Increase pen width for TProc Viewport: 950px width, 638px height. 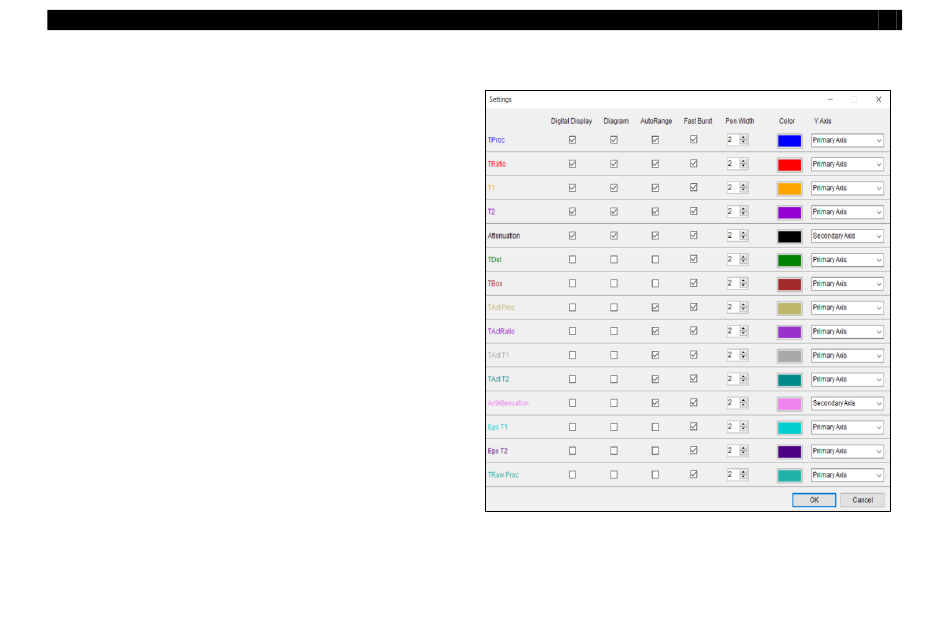(x=743, y=138)
